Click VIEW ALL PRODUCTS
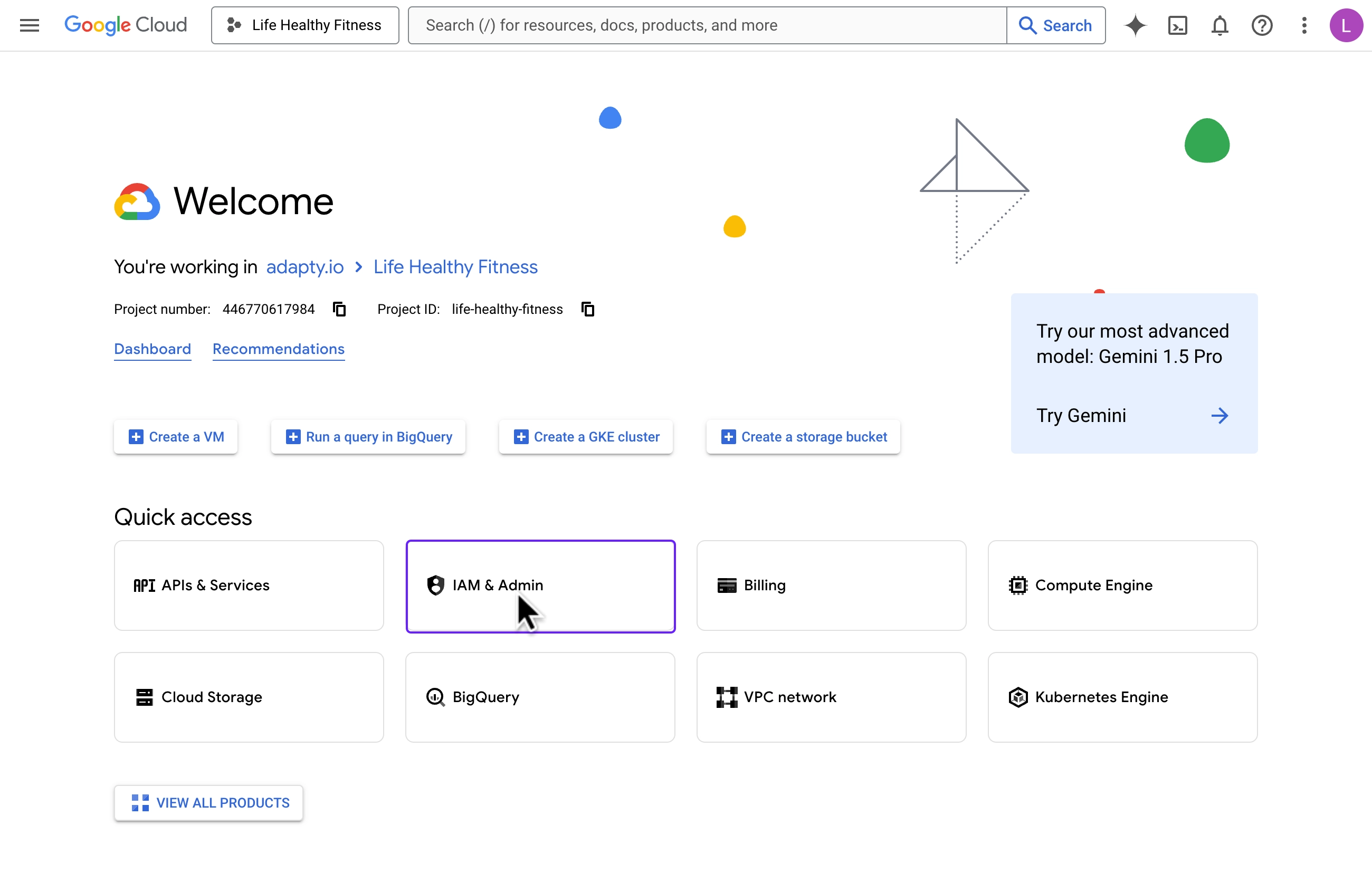Image resolution: width=1372 pixels, height=873 pixels. tap(208, 803)
